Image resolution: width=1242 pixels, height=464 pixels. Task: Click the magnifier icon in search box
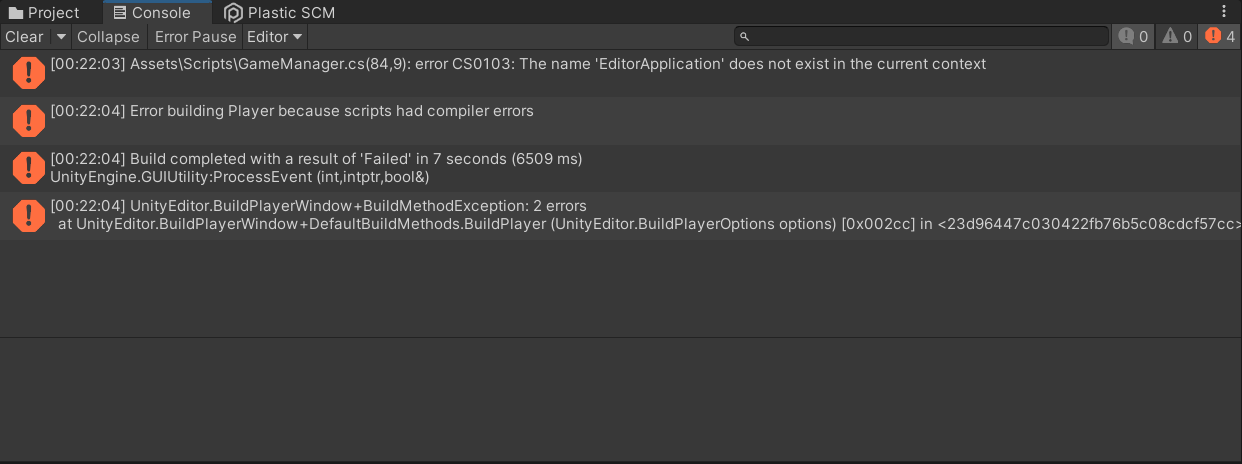click(x=744, y=37)
